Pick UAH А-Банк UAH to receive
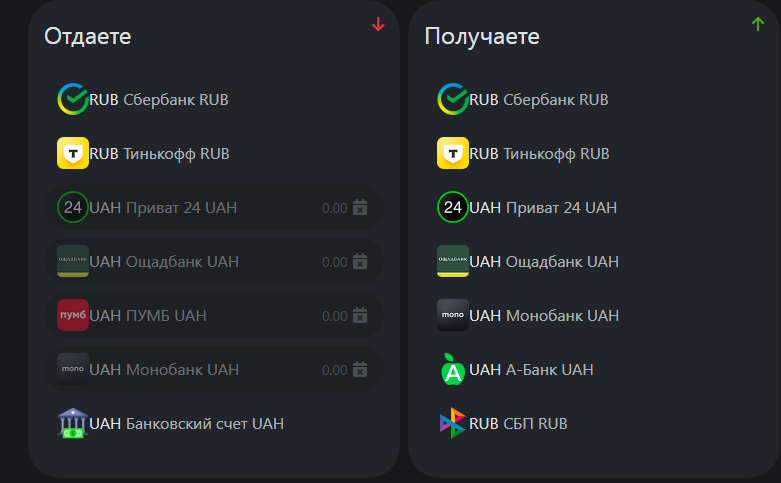This screenshot has height=483, width=781. [594, 369]
